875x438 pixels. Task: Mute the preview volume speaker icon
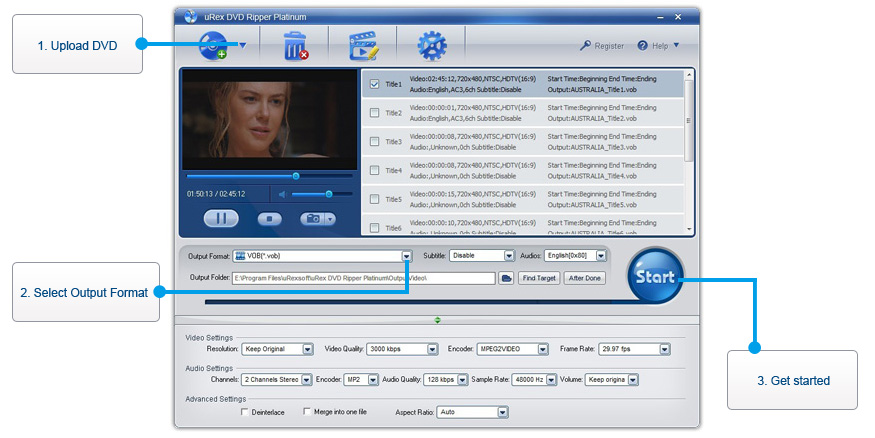point(284,194)
